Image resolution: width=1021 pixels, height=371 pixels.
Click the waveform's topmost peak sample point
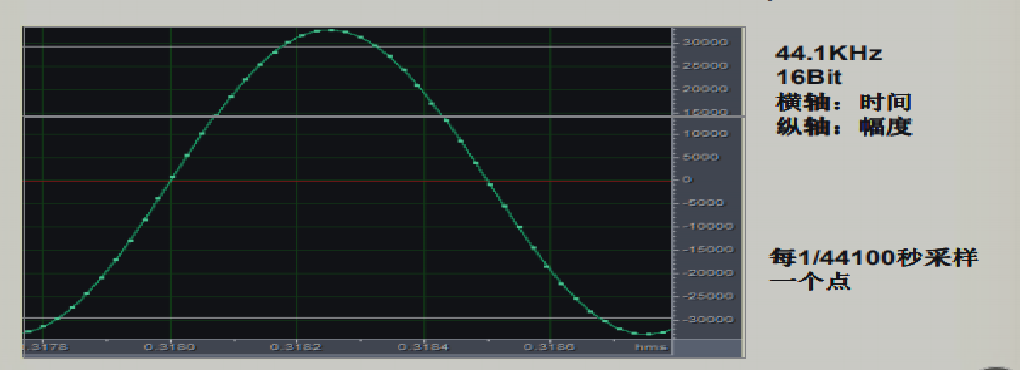[x=331, y=30]
